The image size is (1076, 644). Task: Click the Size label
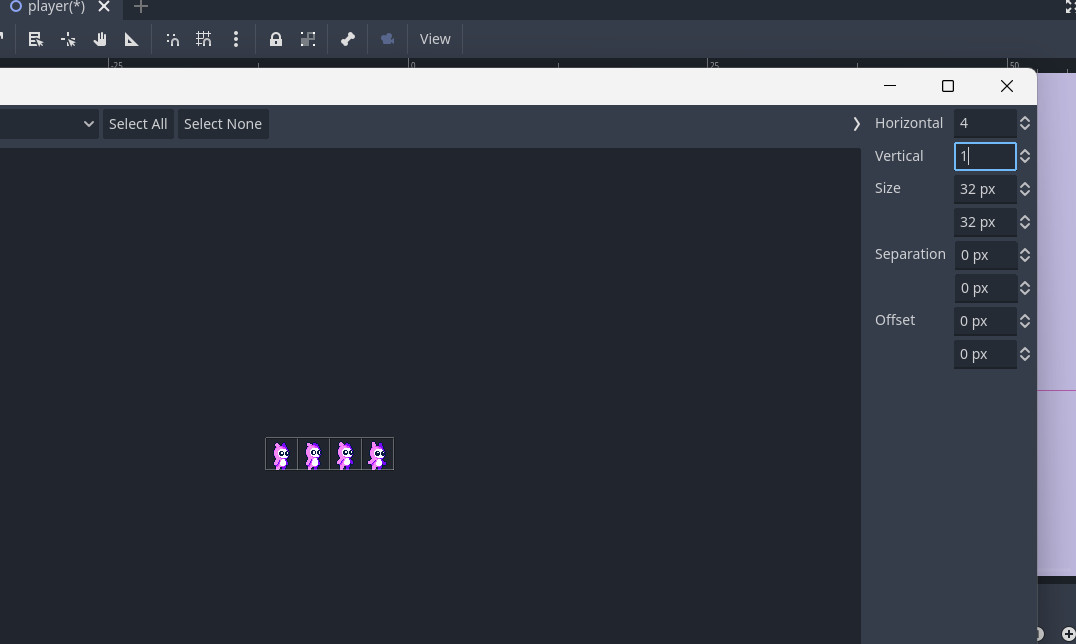tap(887, 188)
